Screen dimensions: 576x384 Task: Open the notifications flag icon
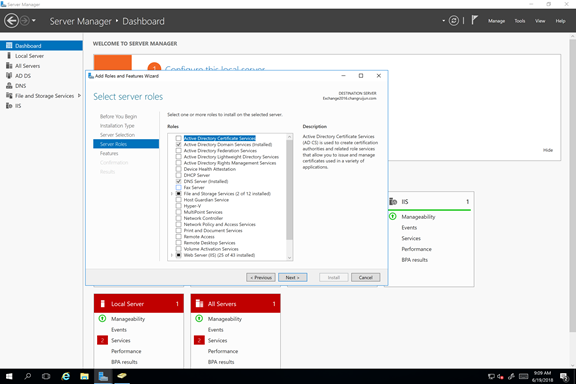click(474, 20)
